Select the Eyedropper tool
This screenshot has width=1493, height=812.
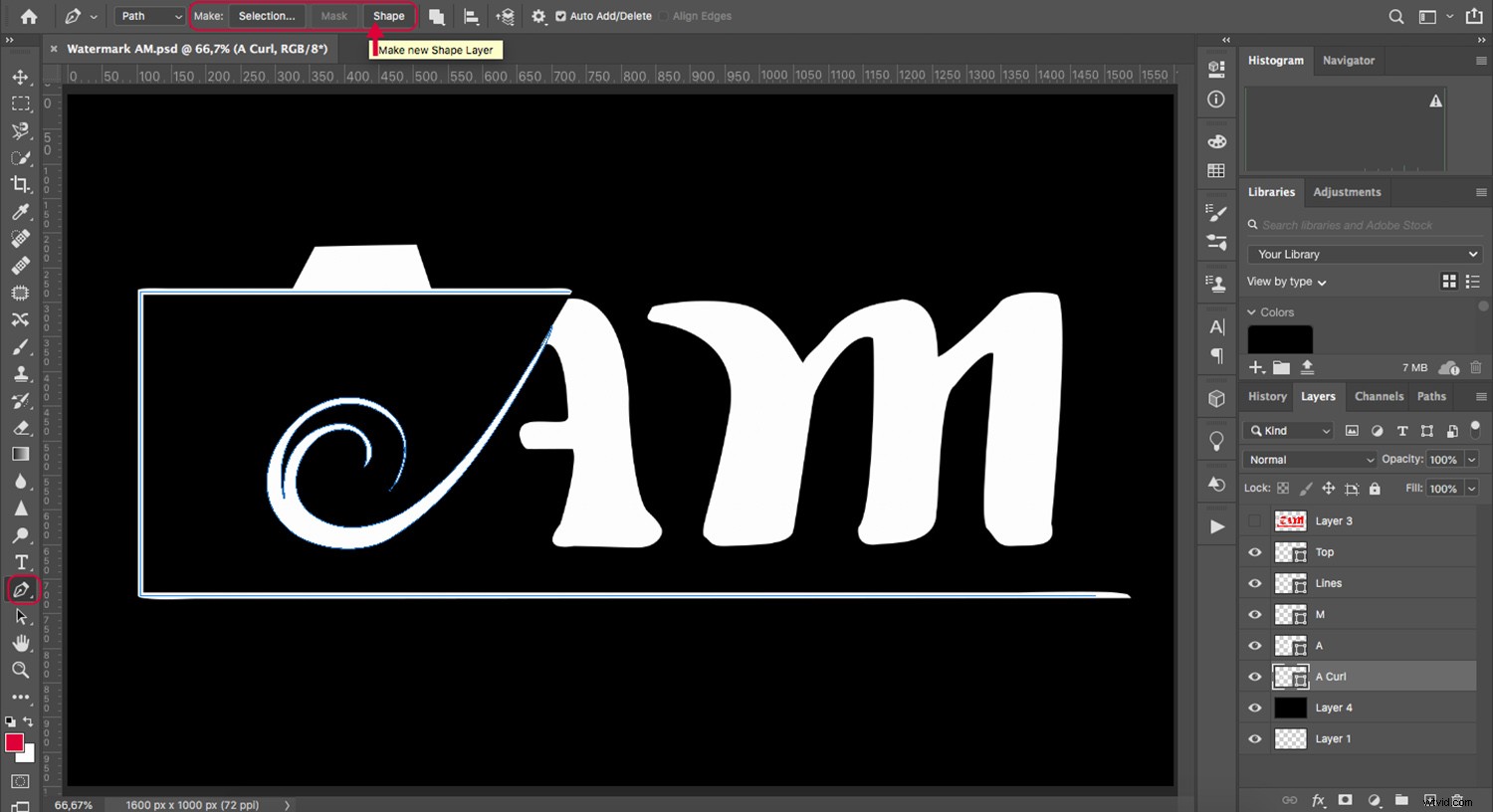21,212
